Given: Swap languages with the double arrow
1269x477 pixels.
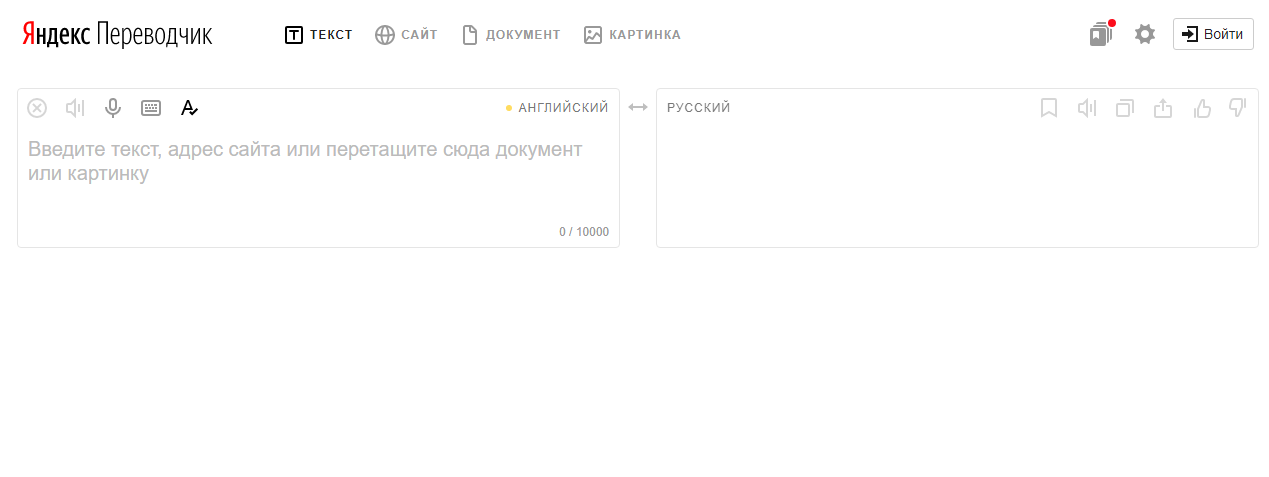Looking at the screenshot, I should 638,107.
